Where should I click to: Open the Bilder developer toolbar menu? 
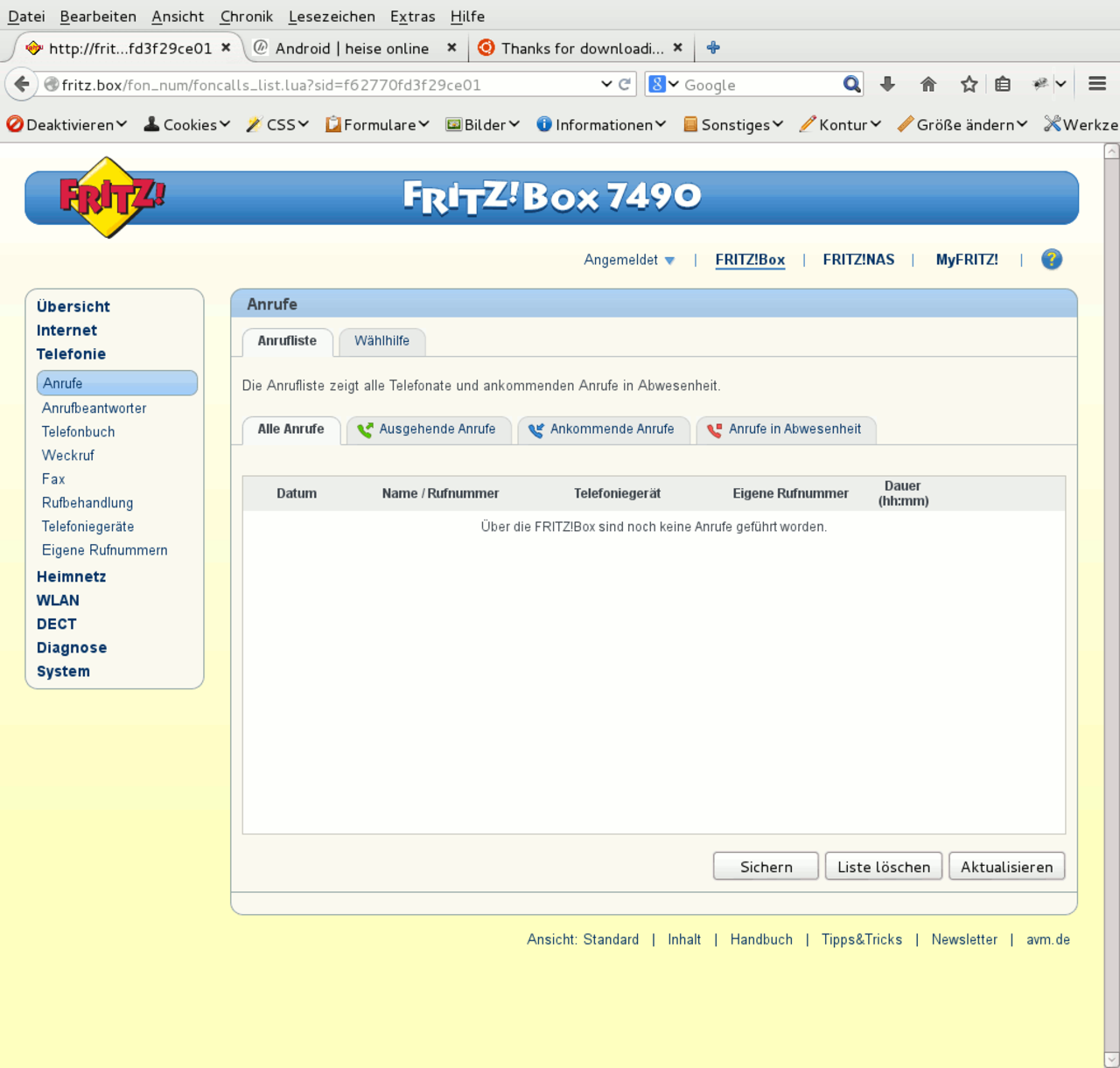pos(482,124)
